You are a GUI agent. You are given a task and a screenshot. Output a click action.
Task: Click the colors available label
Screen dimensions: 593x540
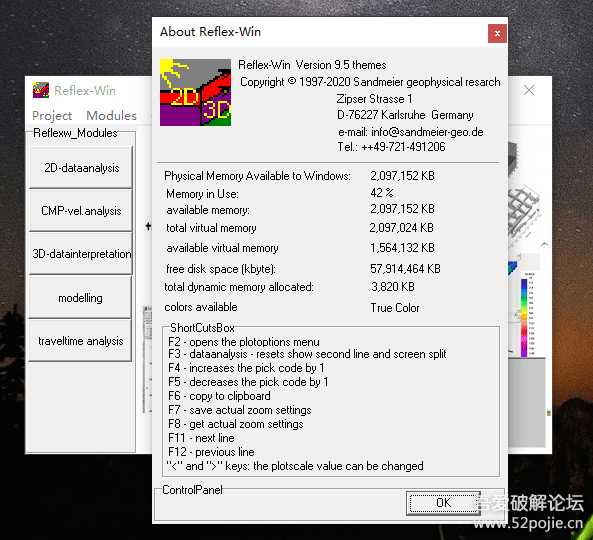(201, 307)
